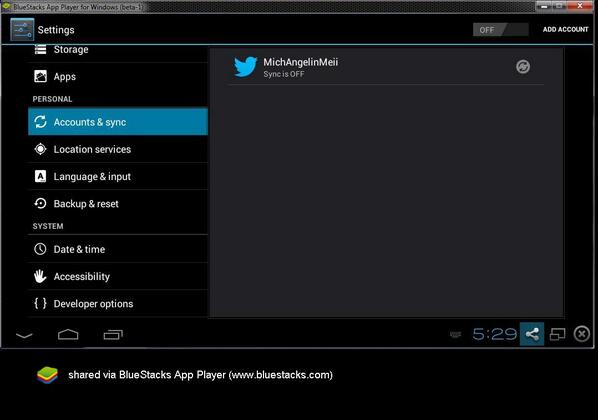The height and width of the screenshot is (420, 598).
Task: Click the Backup & reset icon
Action: 40,203
